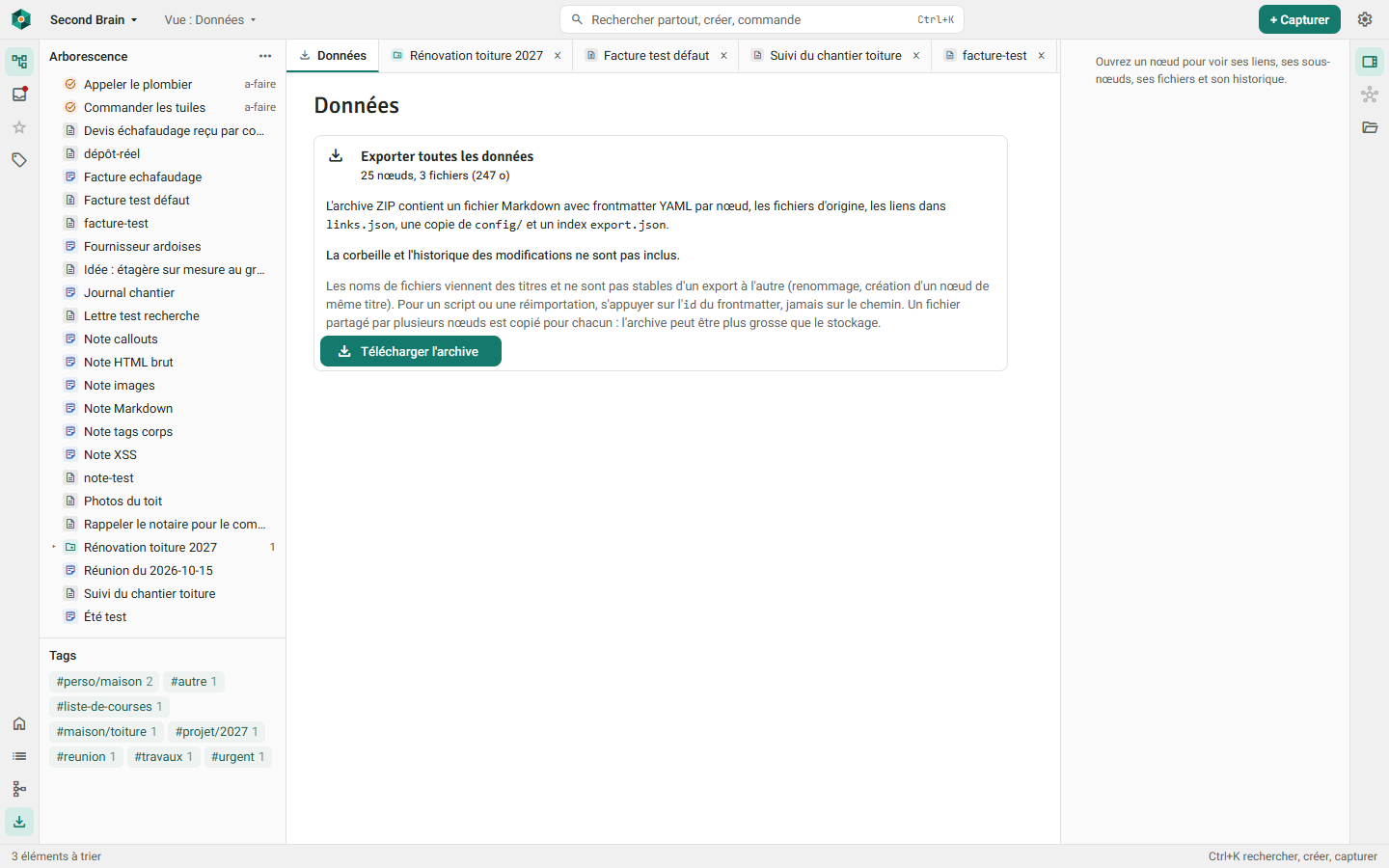Image resolution: width=1389 pixels, height=868 pixels.
Task: Open the files folder icon in right rail
Action: (x=1370, y=127)
